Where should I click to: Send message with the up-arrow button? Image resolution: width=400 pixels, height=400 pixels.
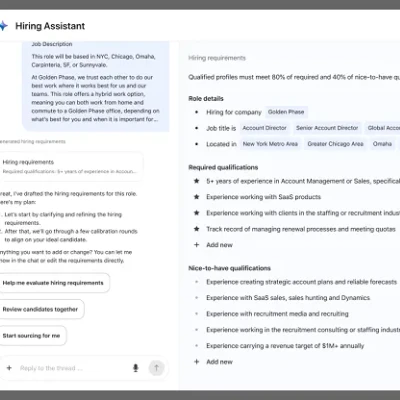coord(156,368)
